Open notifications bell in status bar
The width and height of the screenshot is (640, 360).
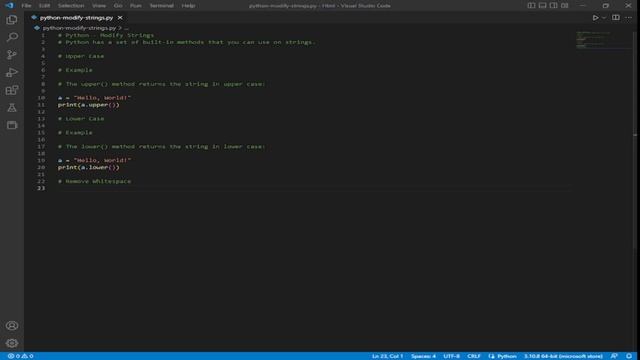(x=629, y=356)
